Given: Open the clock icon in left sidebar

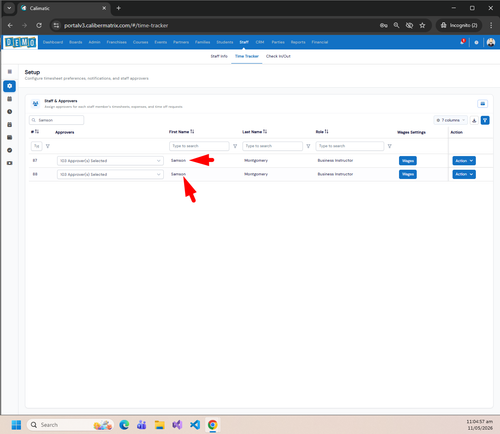Looking at the screenshot, I should [9, 112].
